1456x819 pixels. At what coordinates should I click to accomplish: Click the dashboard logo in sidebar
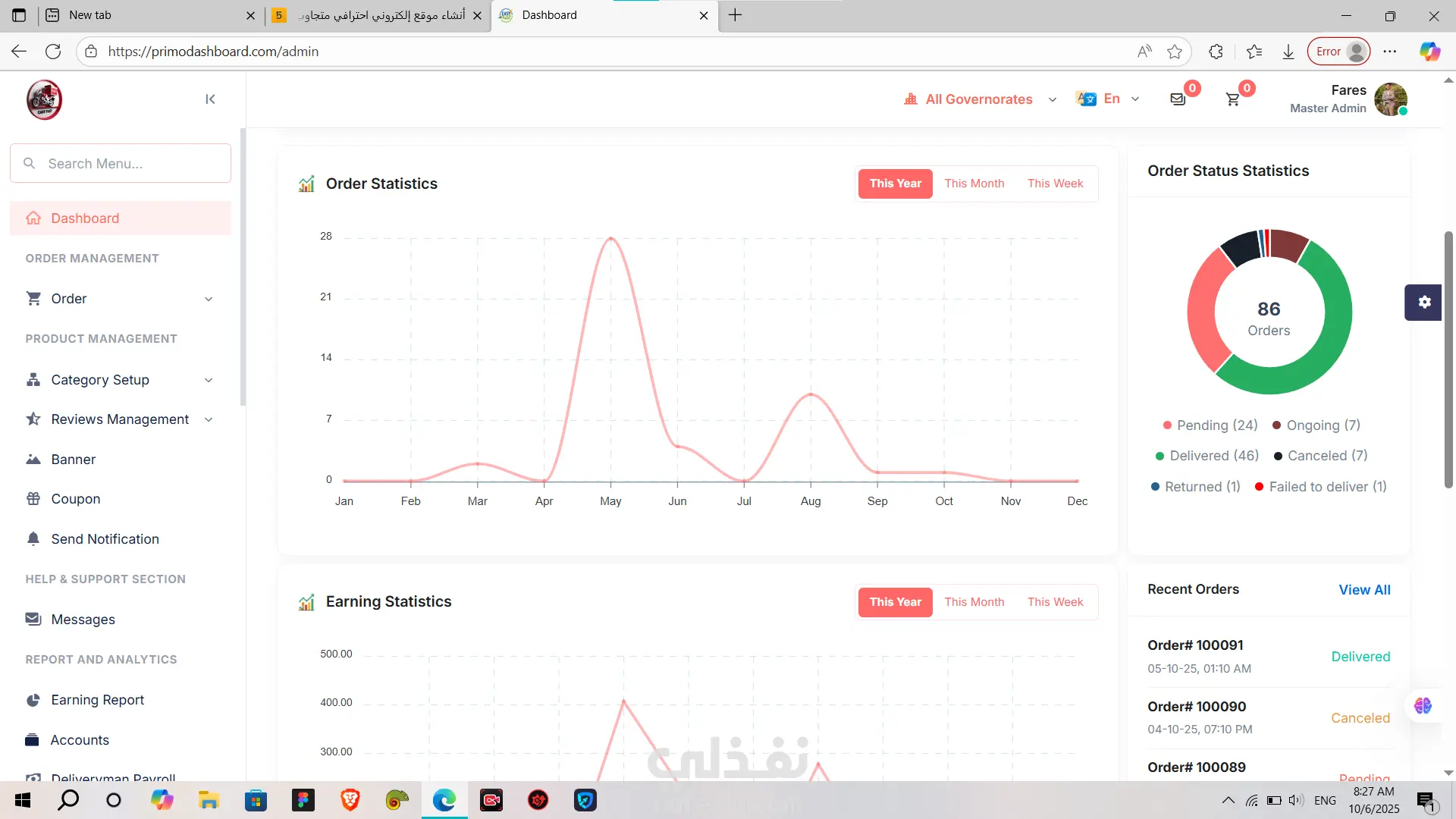point(44,99)
